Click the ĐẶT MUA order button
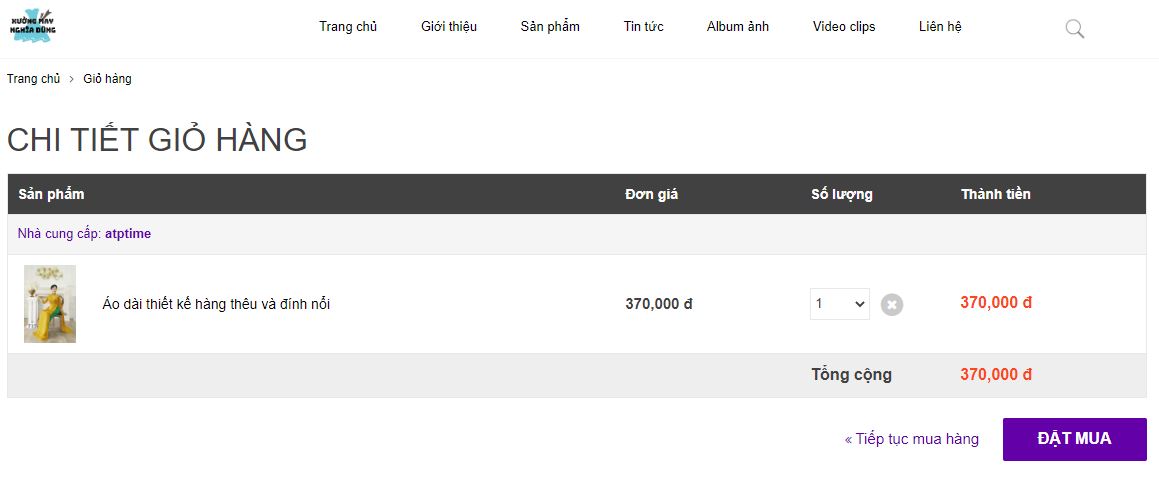 1075,439
